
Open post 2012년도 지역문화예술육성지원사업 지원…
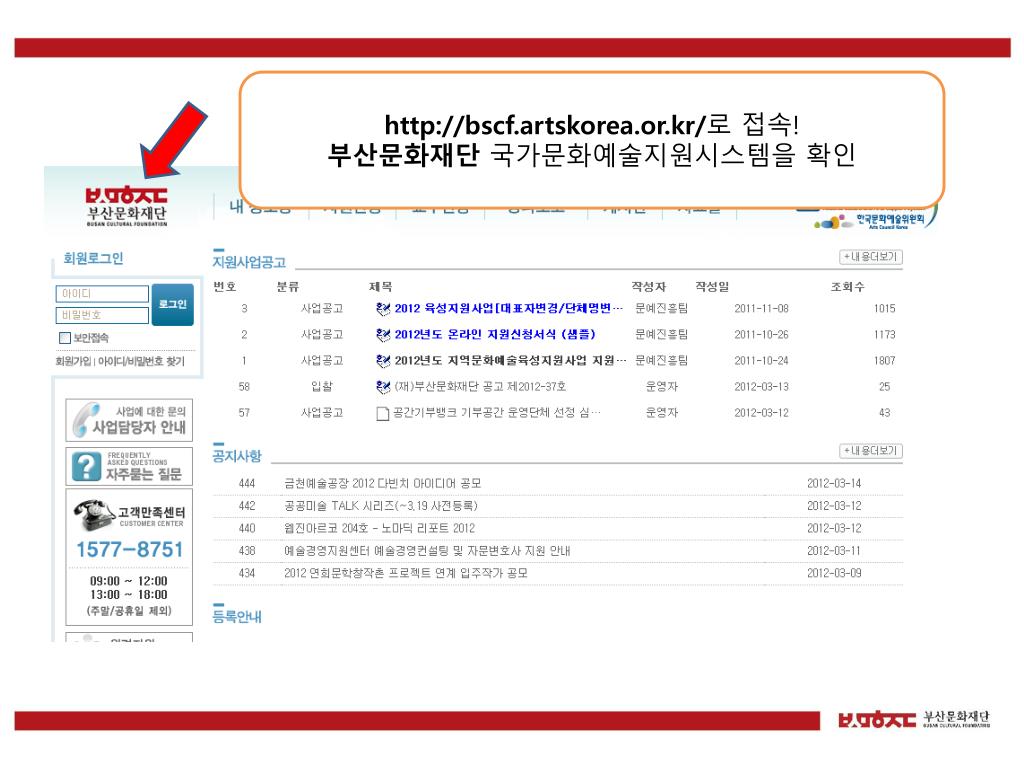point(510,360)
